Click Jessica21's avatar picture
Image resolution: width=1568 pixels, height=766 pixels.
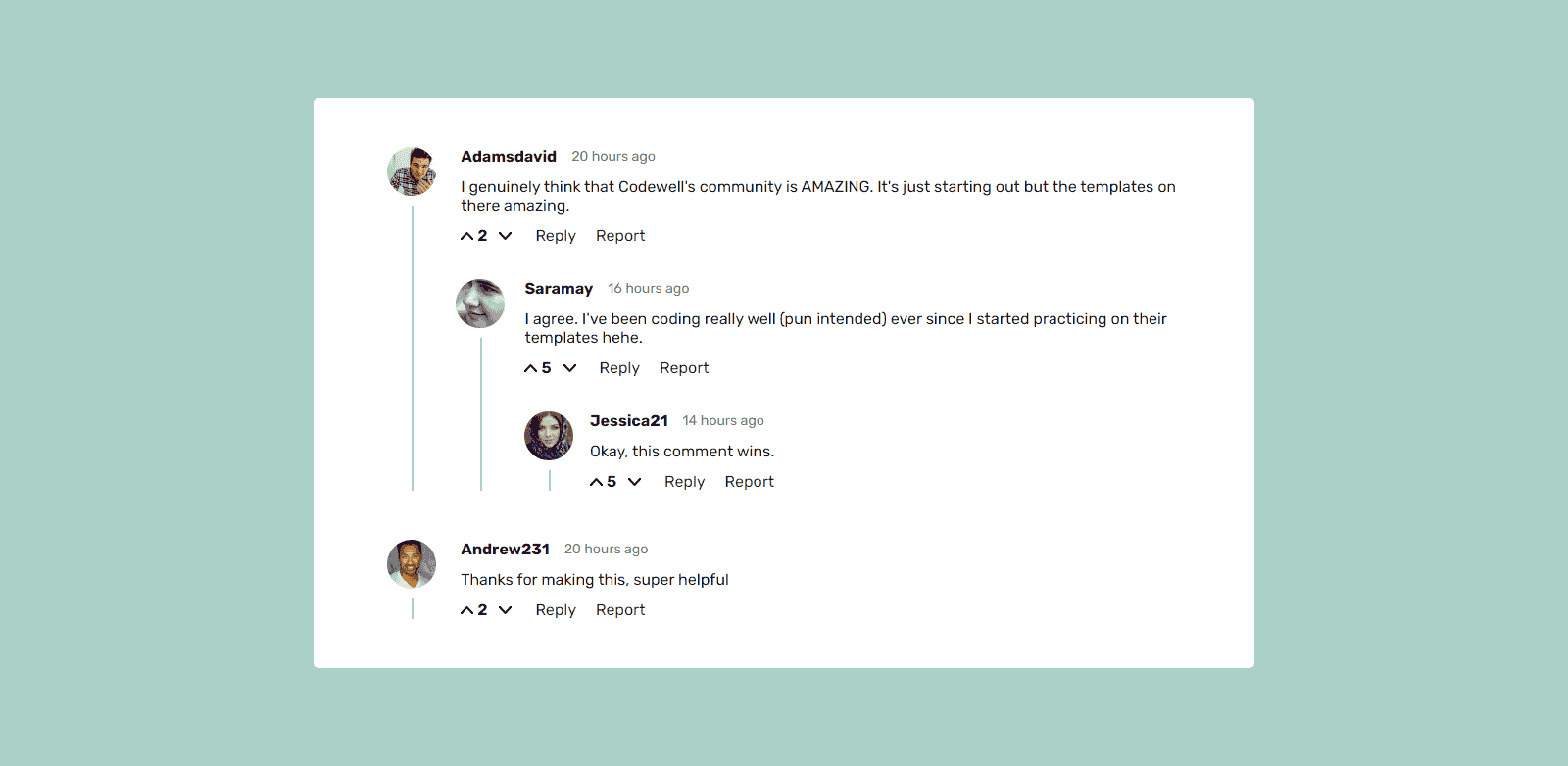pos(549,436)
